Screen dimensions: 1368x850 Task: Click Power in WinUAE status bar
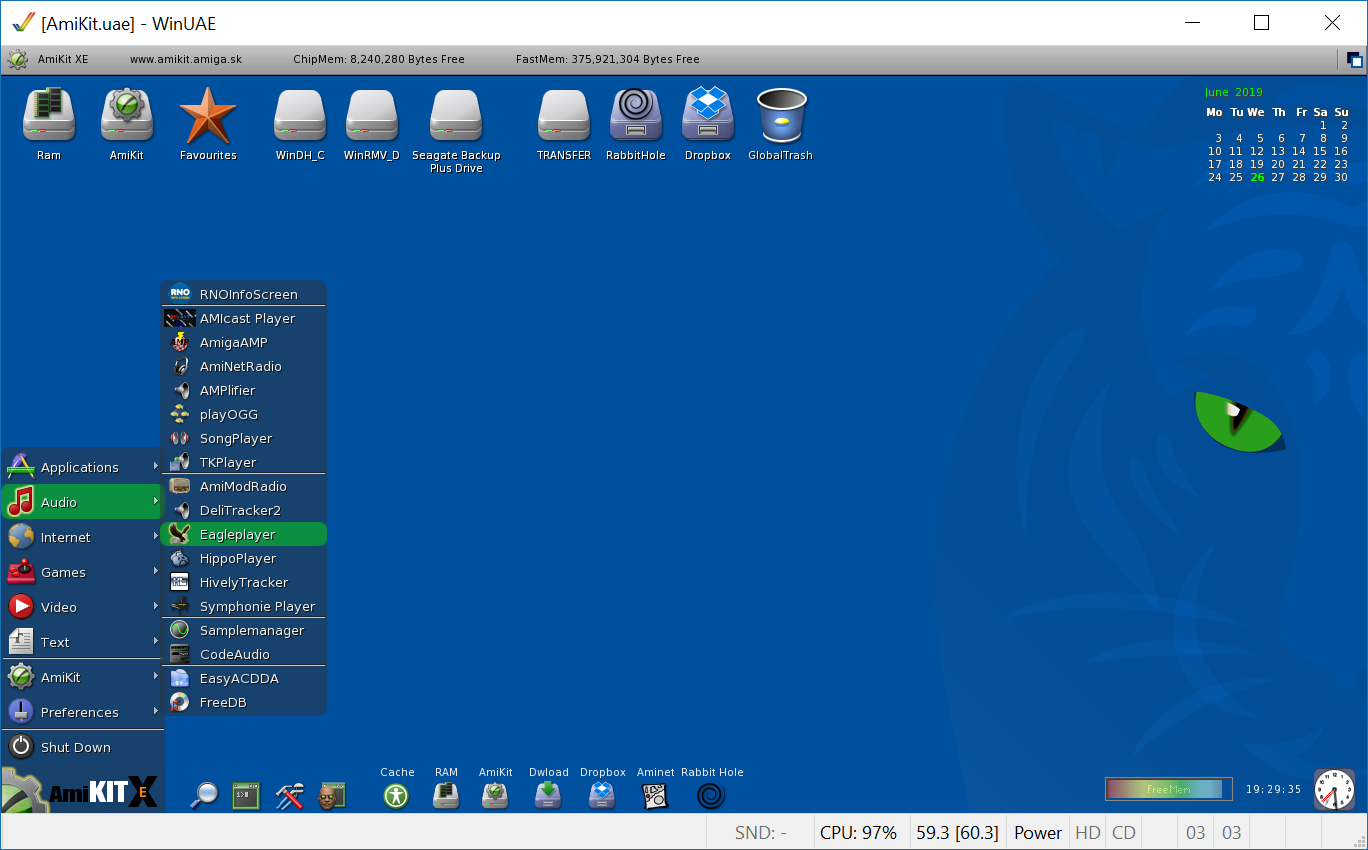(x=1038, y=833)
